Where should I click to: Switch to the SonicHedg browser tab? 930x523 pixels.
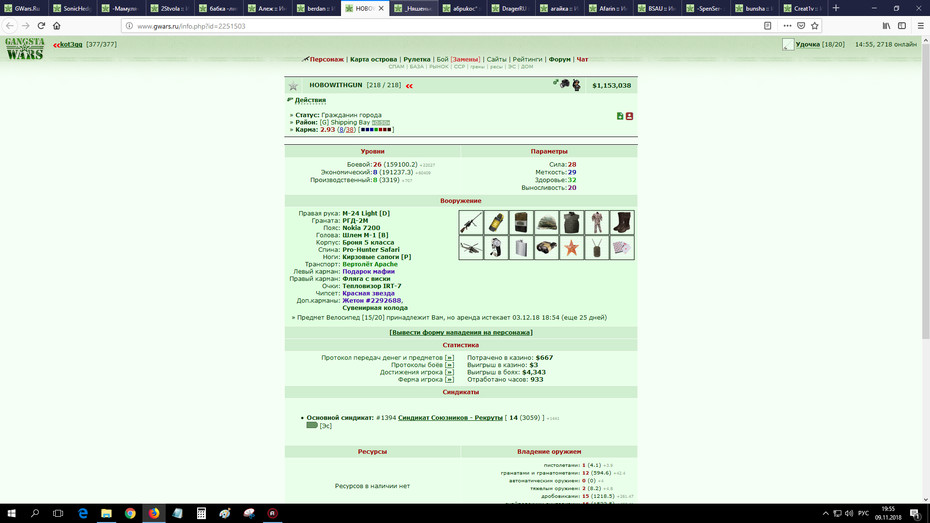[72, 8]
